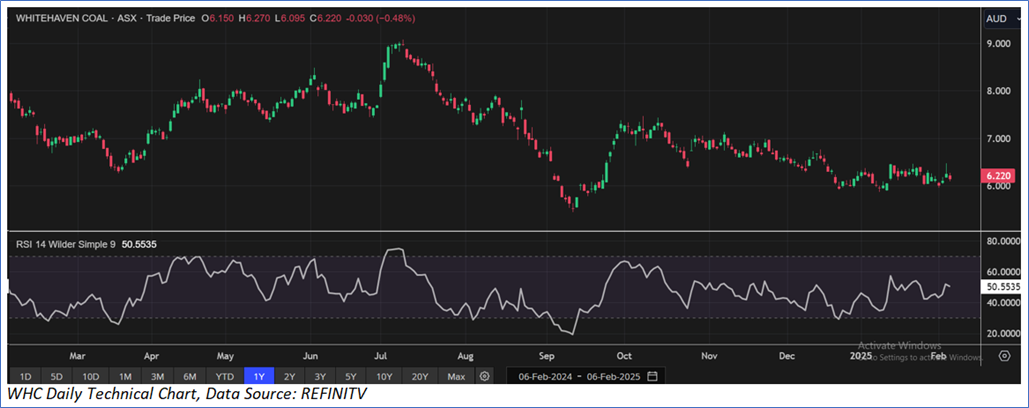Image resolution: width=1029 pixels, height=408 pixels.
Task: Switch to the 5Y range
Action: coord(352,377)
